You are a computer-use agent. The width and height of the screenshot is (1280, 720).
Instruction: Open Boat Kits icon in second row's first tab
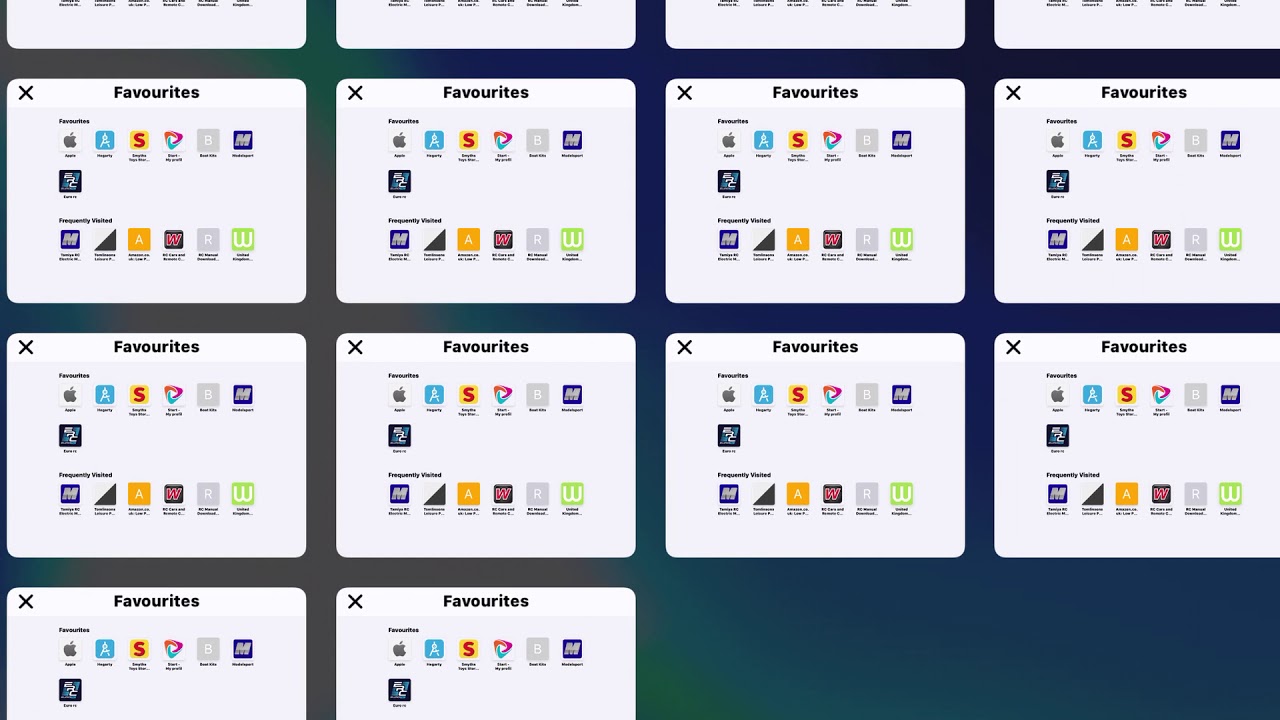pos(208,140)
